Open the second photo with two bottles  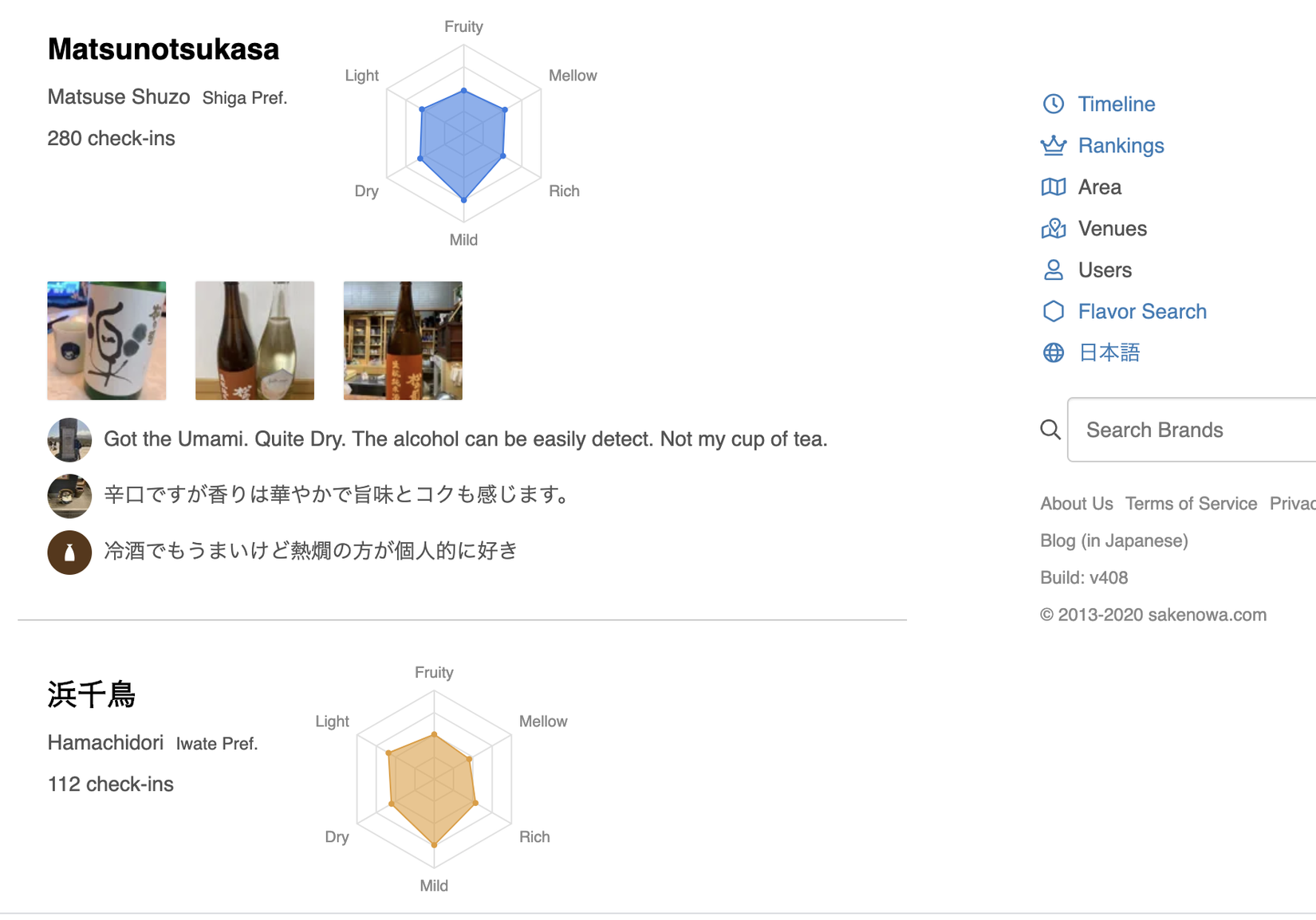(254, 340)
